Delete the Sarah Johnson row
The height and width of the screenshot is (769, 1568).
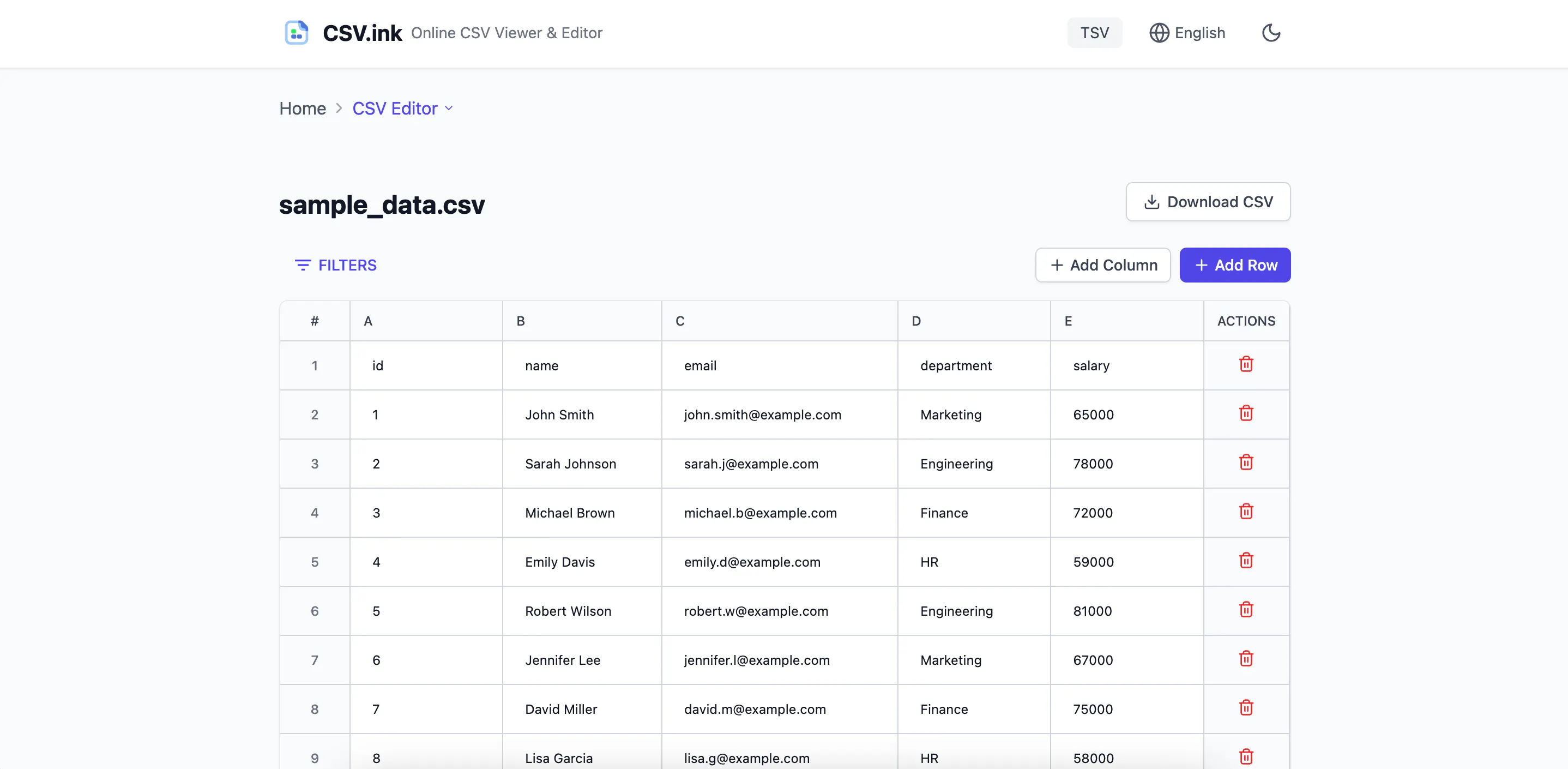(x=1246, y=462)
